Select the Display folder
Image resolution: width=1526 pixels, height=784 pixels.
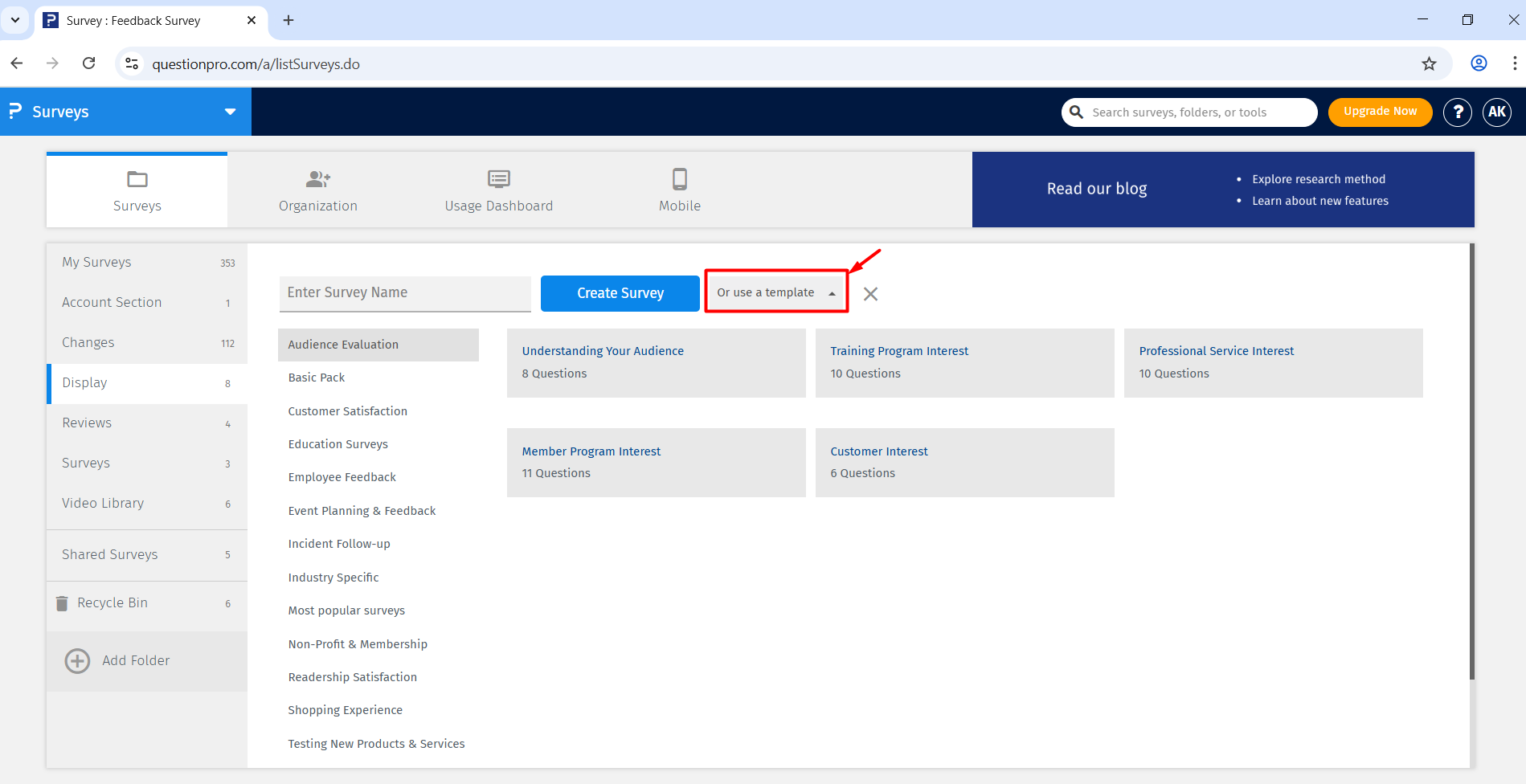pyautogui.click(x=147, y=383)
